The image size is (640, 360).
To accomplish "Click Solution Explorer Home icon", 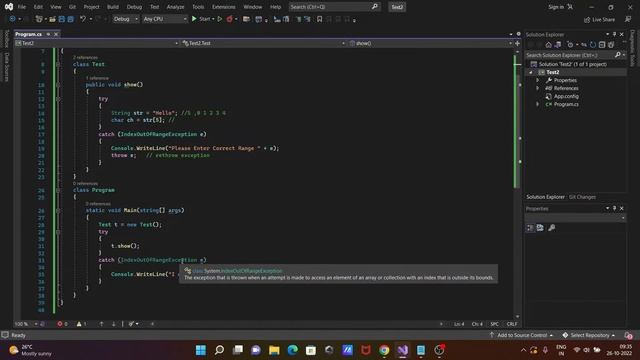I will tap(549, 45).
